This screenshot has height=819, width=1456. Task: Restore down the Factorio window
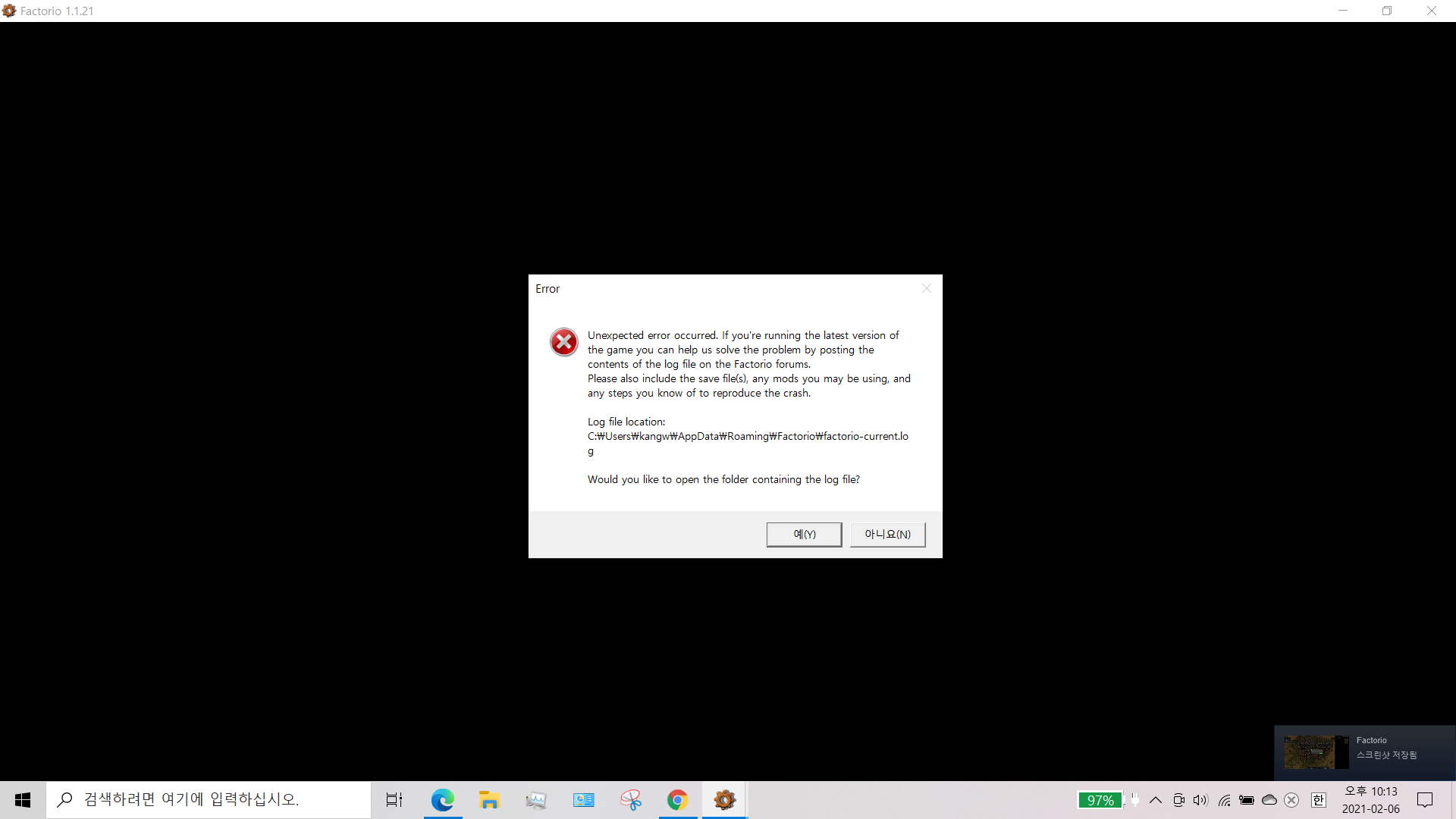click(x=1387, y=11)
